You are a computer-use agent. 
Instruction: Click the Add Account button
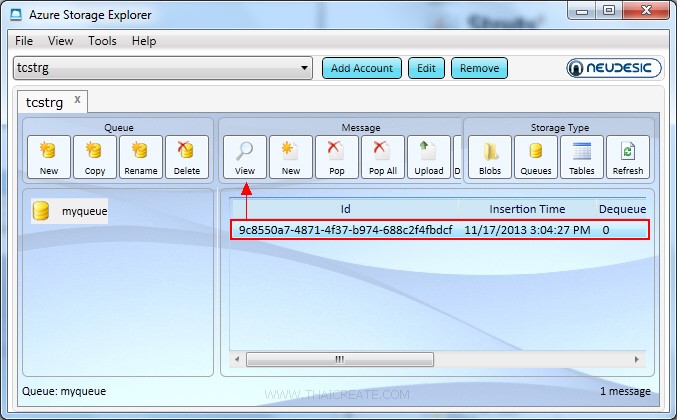click(x=362, y=68)
